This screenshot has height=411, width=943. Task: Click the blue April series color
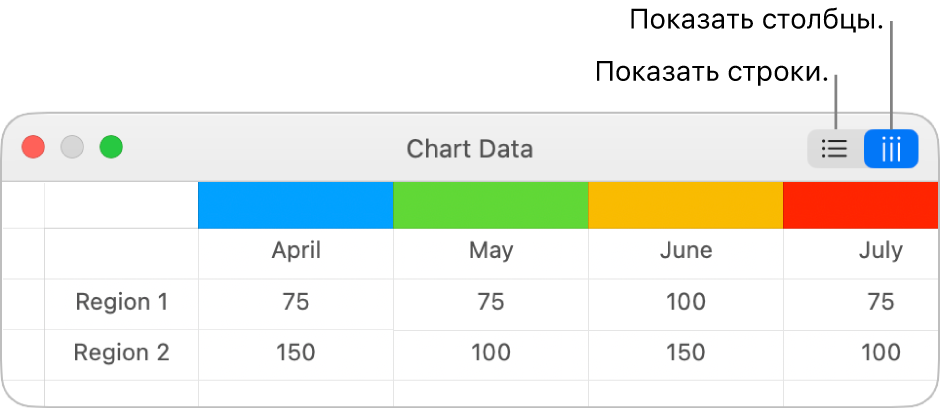tap(296, 205)
